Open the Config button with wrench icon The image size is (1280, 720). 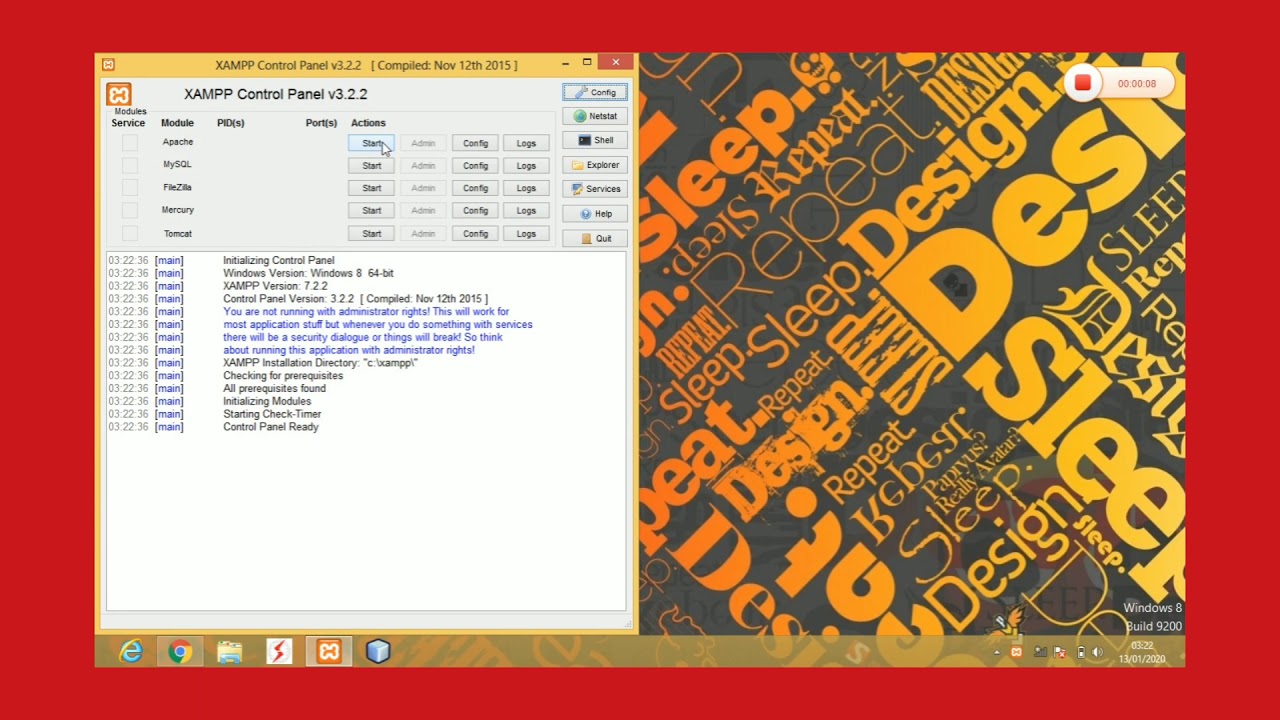click(x=595, y=92)
